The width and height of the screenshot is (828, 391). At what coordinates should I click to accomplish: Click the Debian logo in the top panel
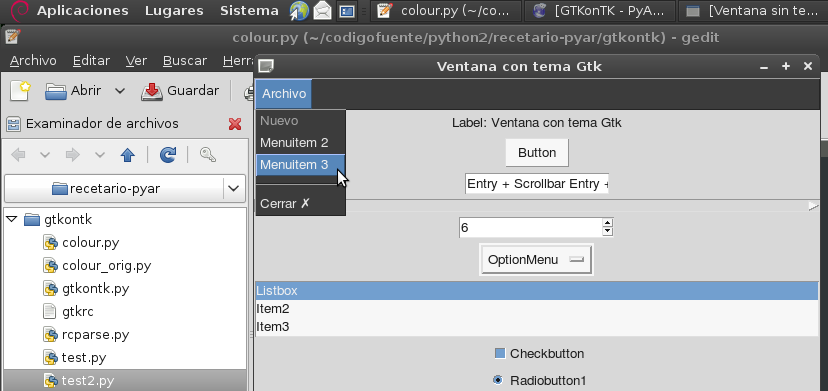pyautogui.click(x=19, y=10)
